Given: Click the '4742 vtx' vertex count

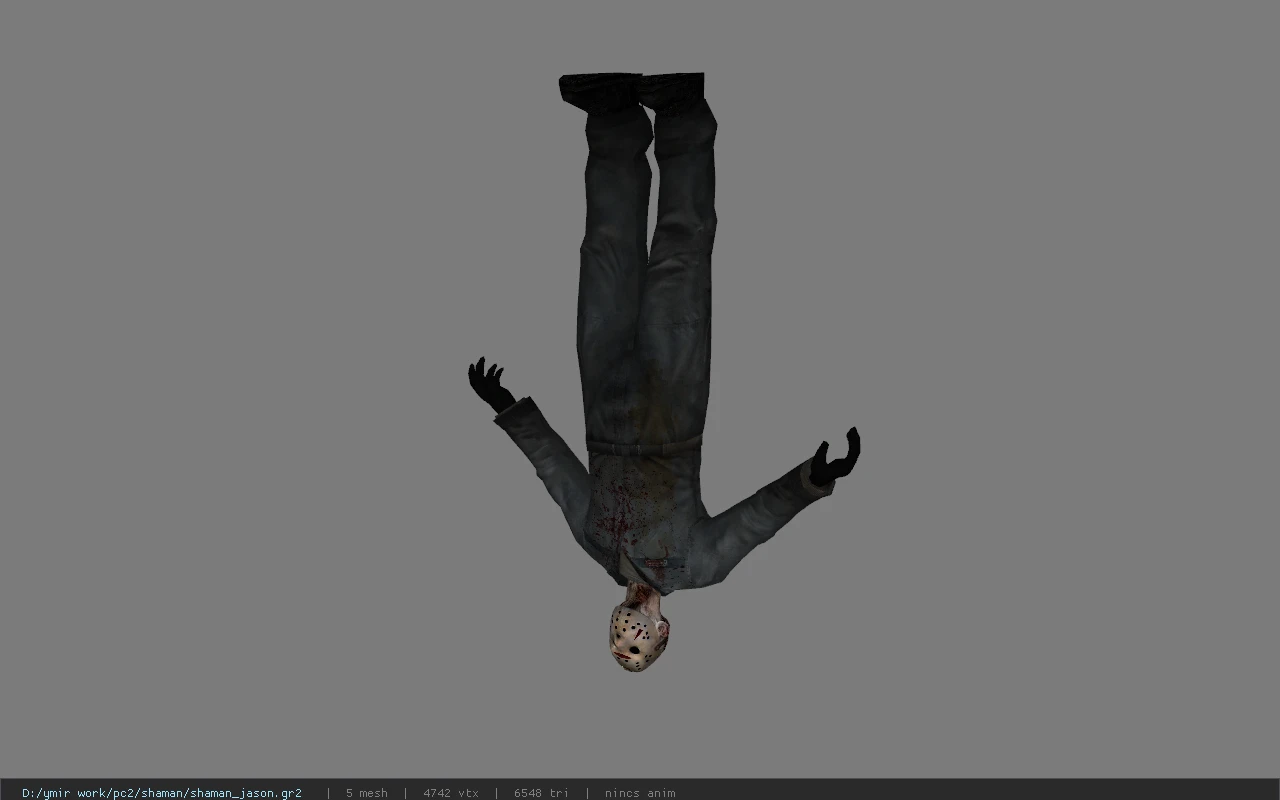Looking at the screenshot, I should click(x=451, y=793).
